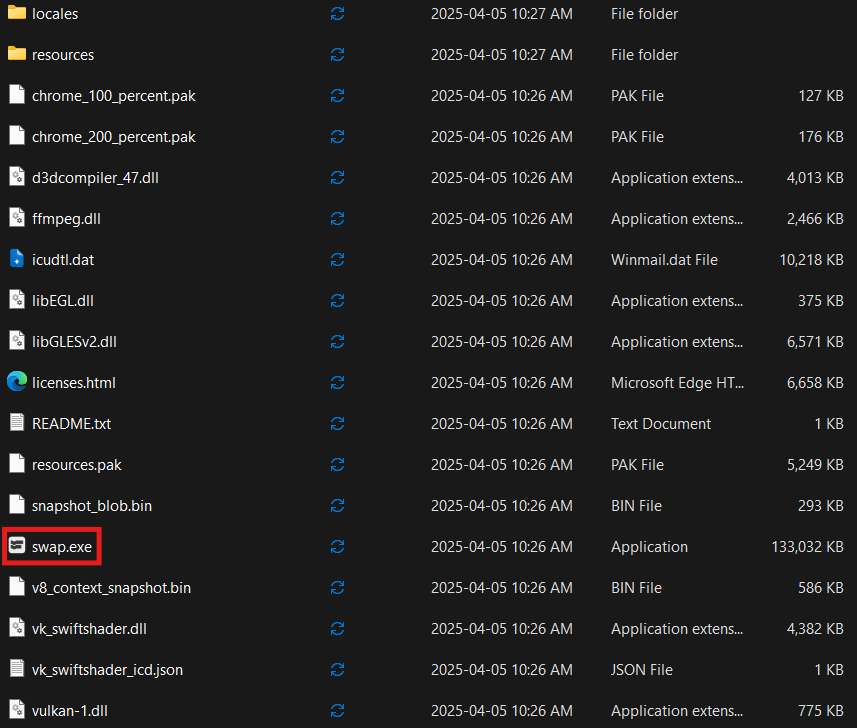Click the sync status icon for ffmpeg.dll
857x728 pixels.
pos(337,219)
